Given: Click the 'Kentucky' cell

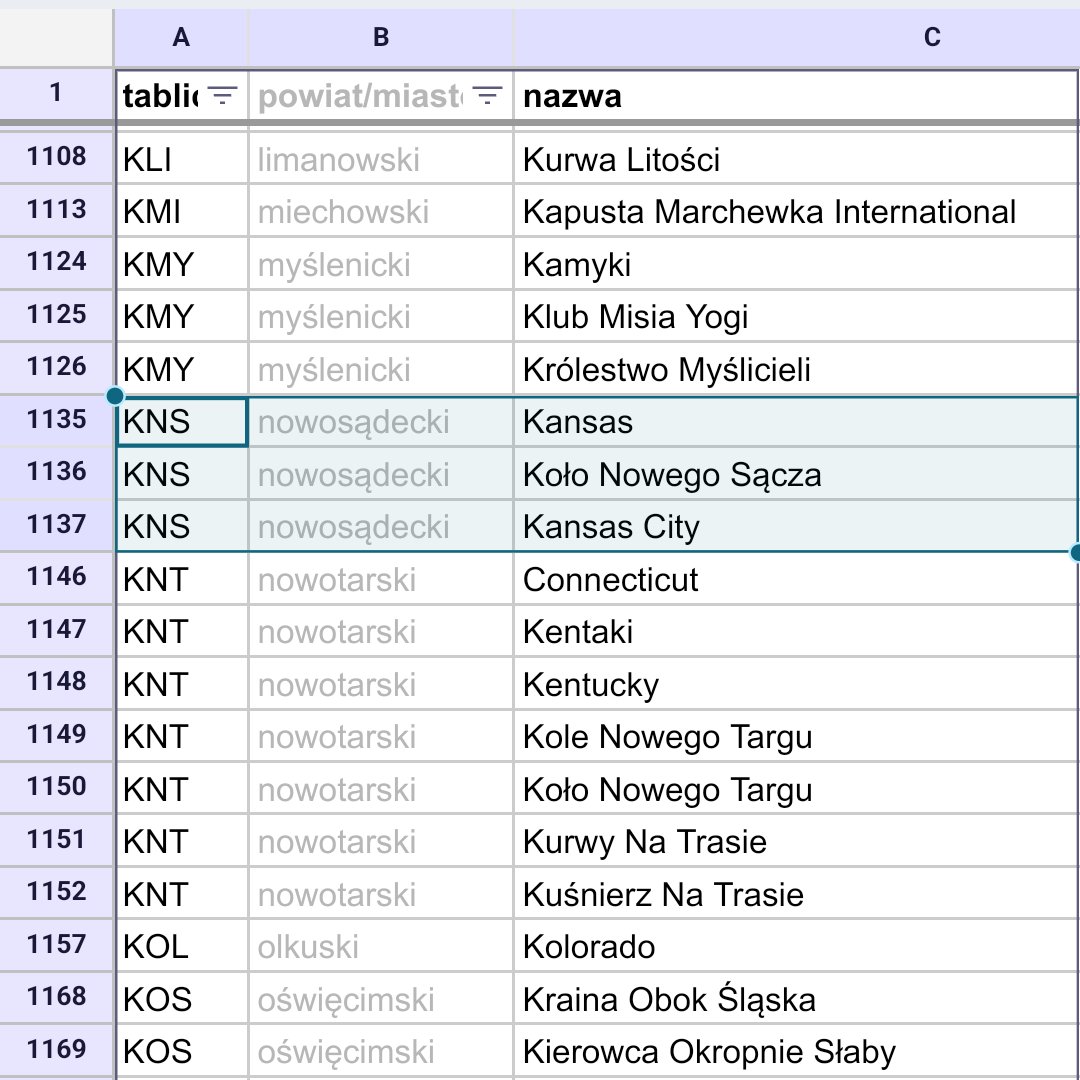Looking at the screenshot, I should tap(796, 684).
